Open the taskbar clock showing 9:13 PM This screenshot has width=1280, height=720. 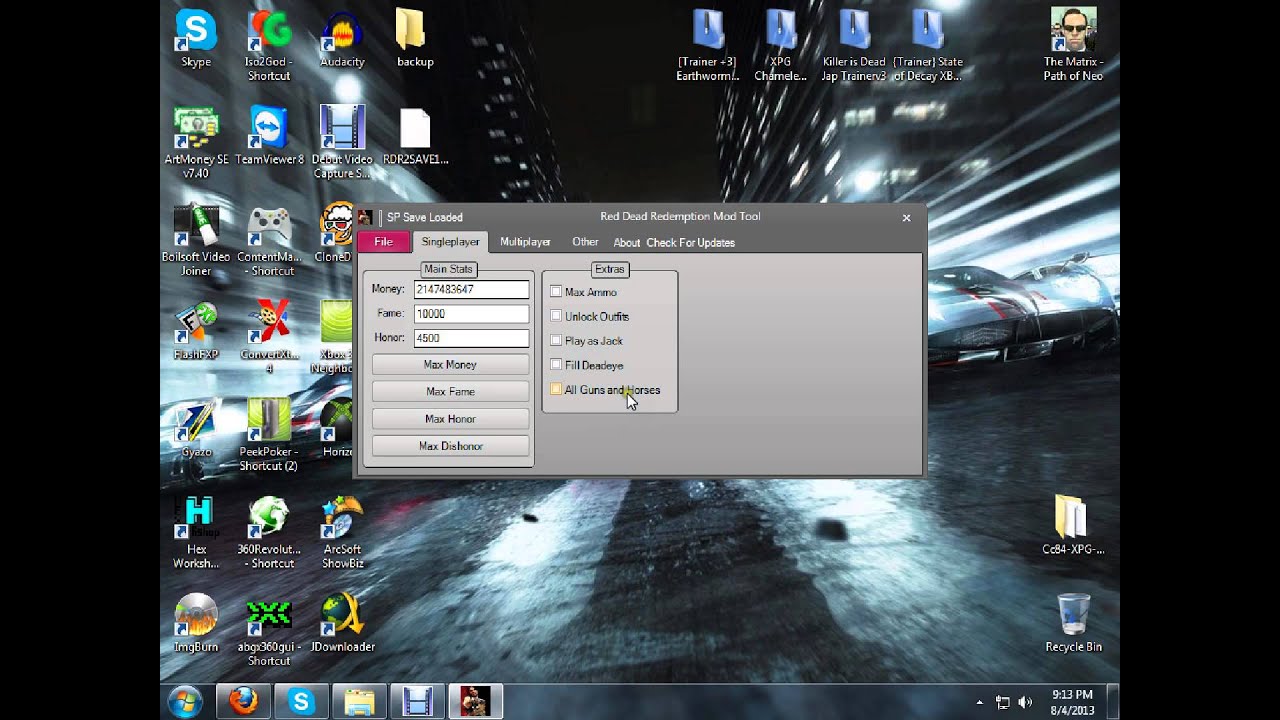(x=1072, y=701)
